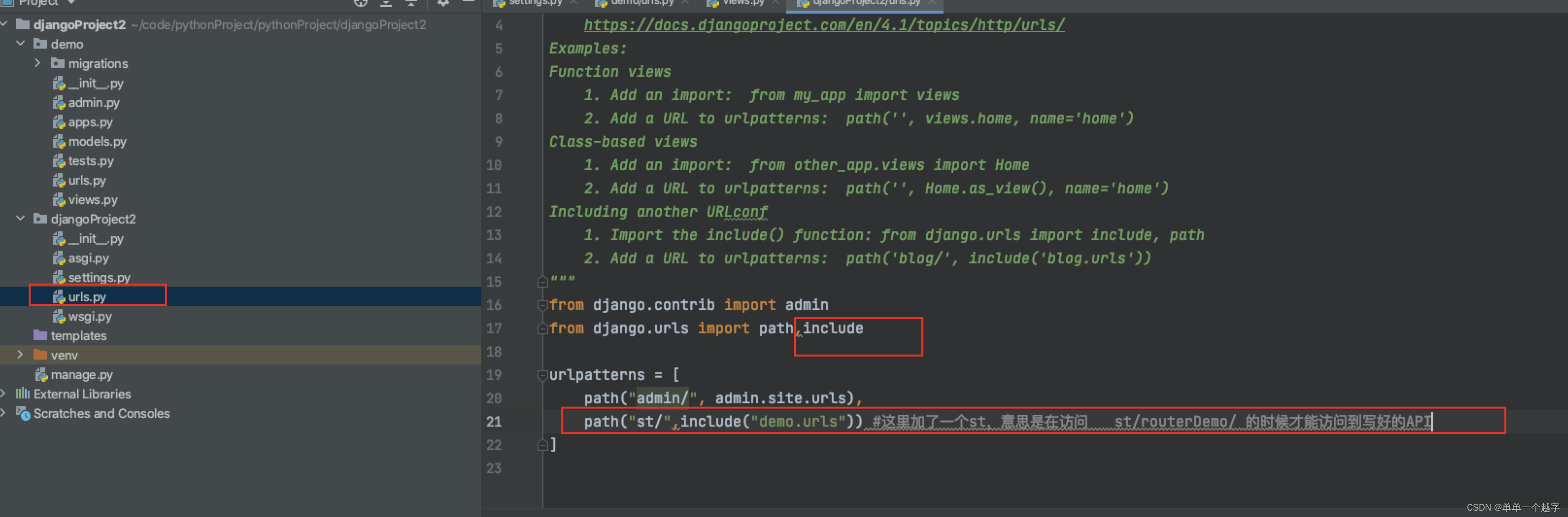Open urls.py under the demo folder
1568x517 pixels.
coord(87,180)
